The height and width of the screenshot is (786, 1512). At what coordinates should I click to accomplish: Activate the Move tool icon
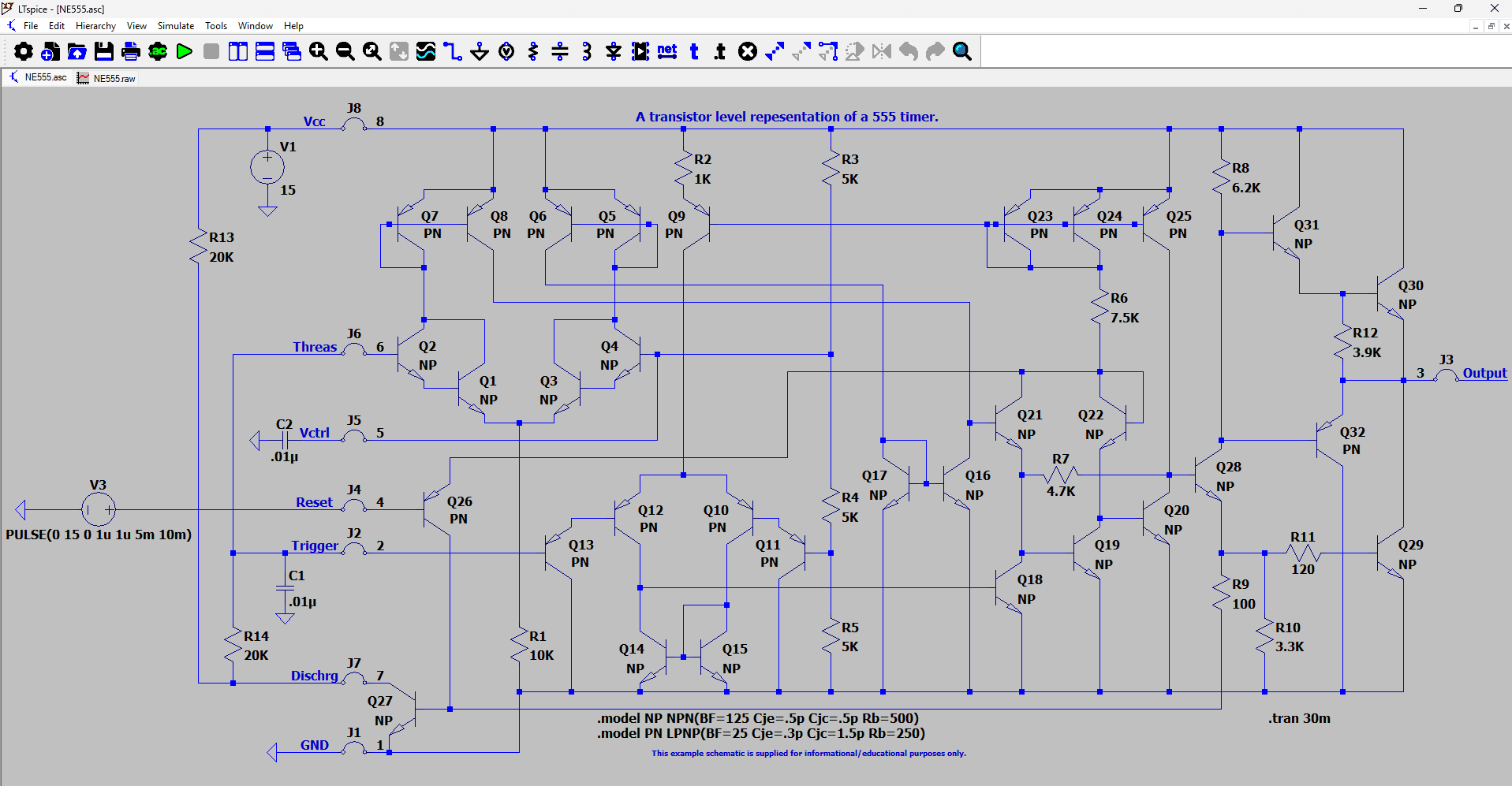click(801, 52)
